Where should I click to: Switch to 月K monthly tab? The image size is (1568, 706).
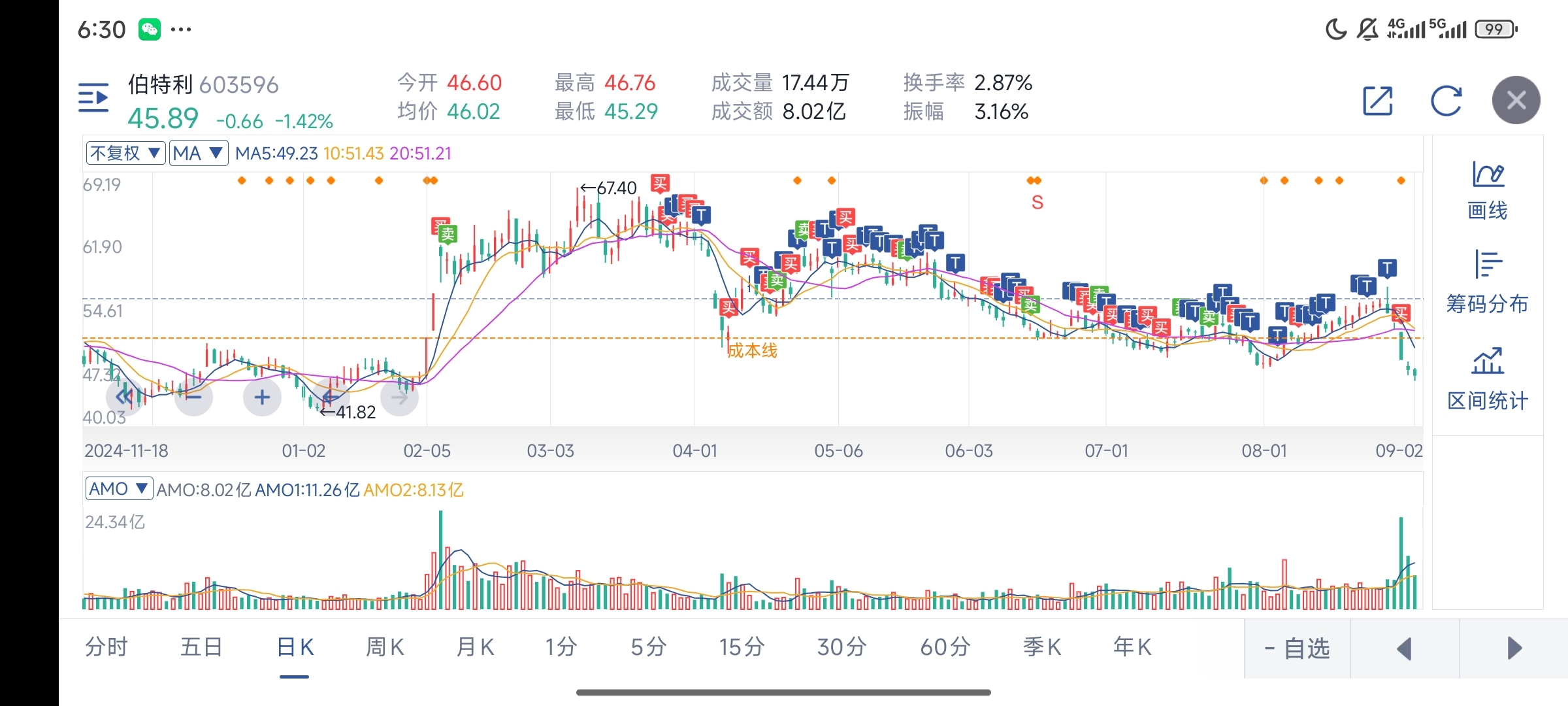[475, 647]
